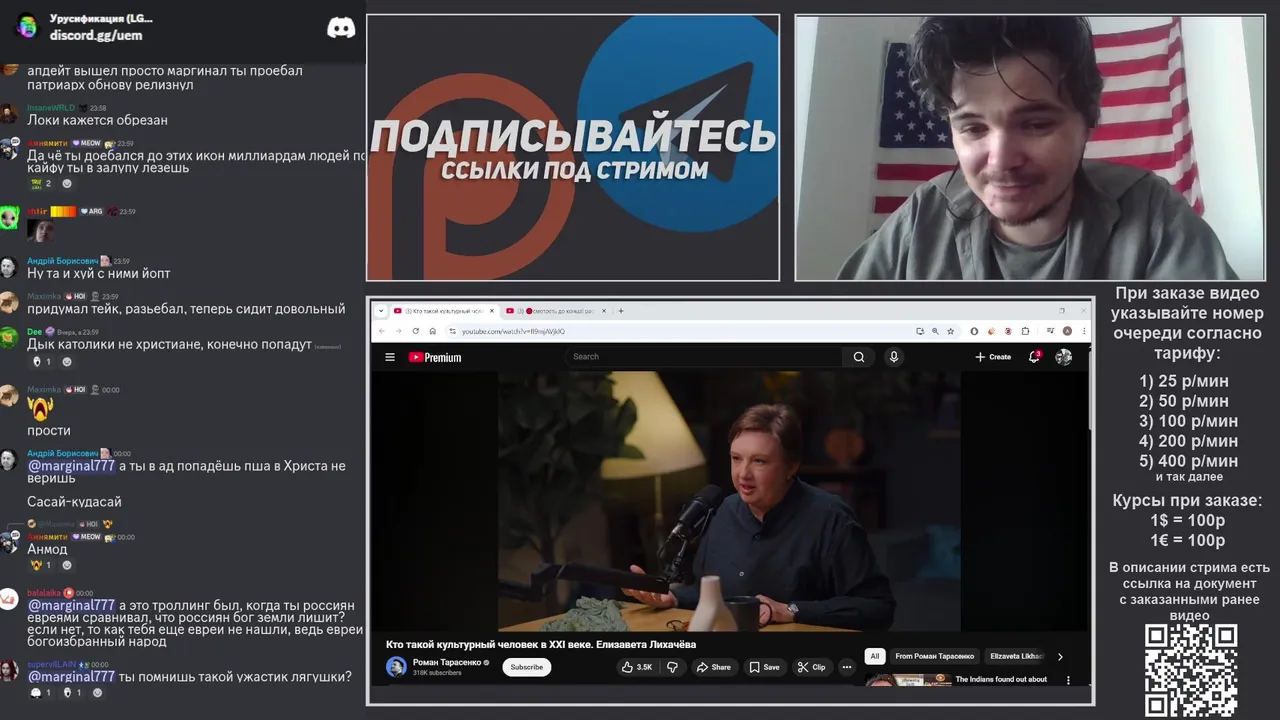Open the YouTube account avatar menu

(1063, 357)
